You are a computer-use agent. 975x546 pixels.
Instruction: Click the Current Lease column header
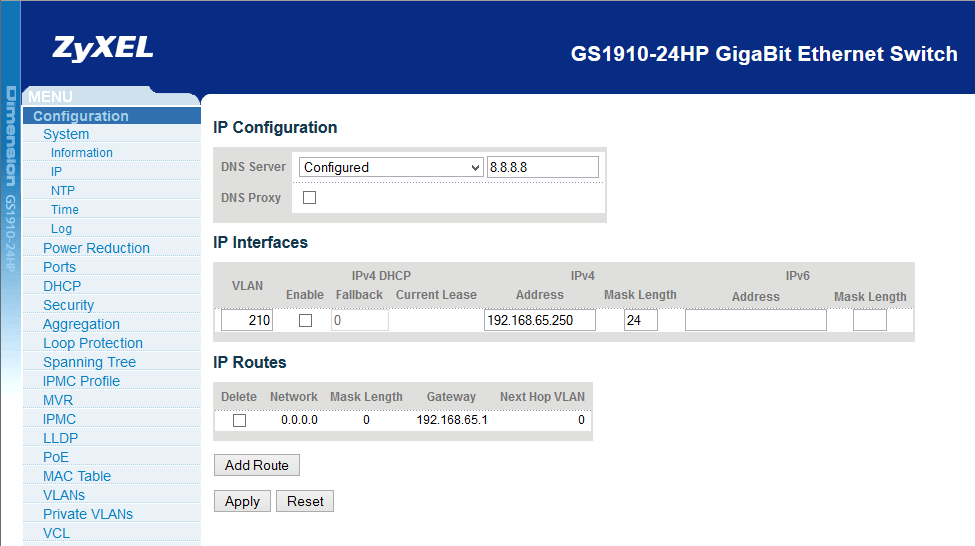[437, 295]
